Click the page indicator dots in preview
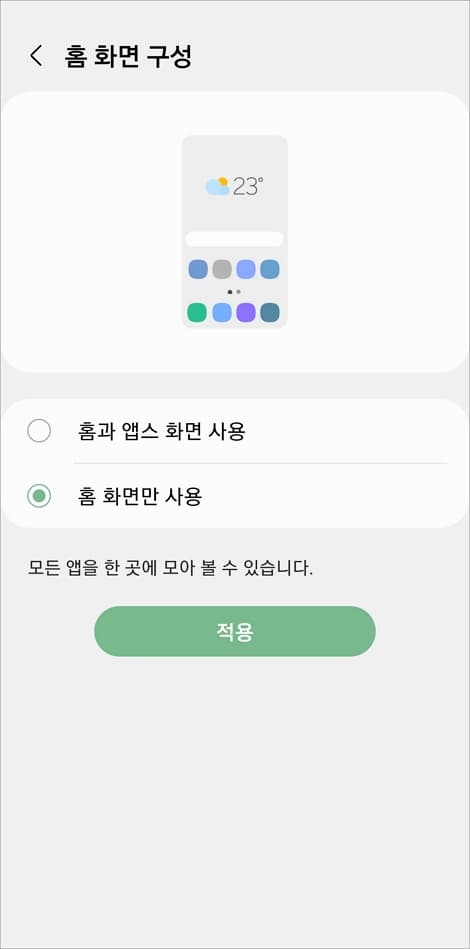 pos(234,292)
